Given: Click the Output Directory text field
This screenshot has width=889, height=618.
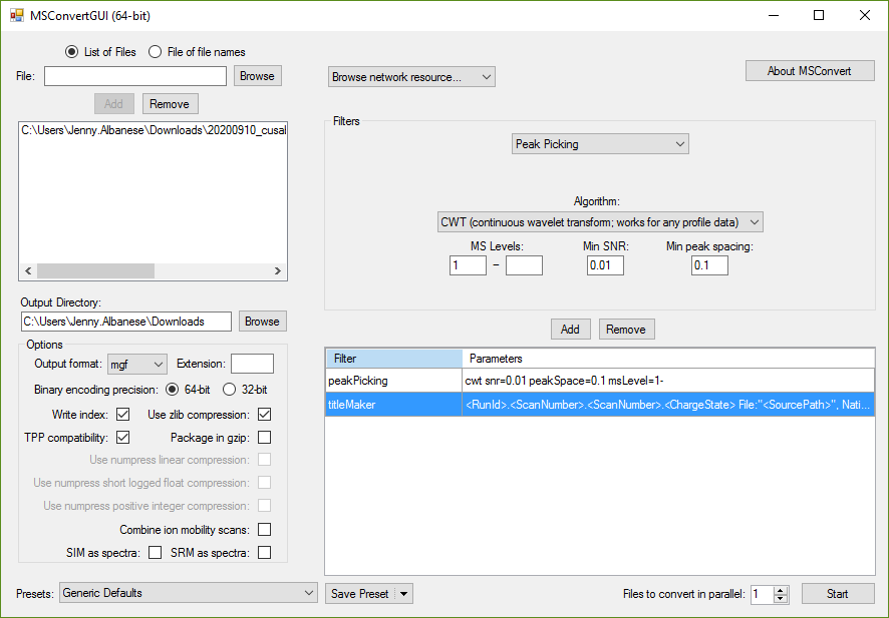Looking at the screenshot, I should 126,321.
